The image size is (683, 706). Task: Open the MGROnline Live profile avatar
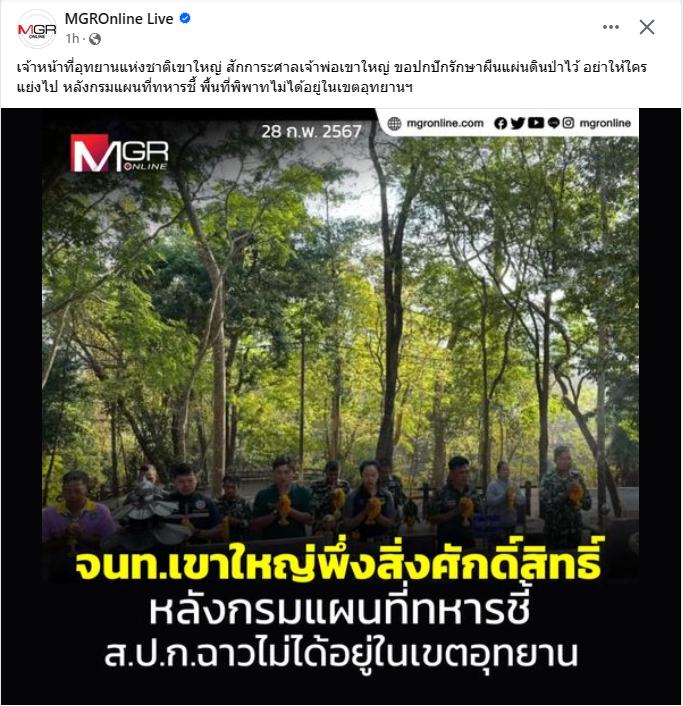click(x=37, y=29)
